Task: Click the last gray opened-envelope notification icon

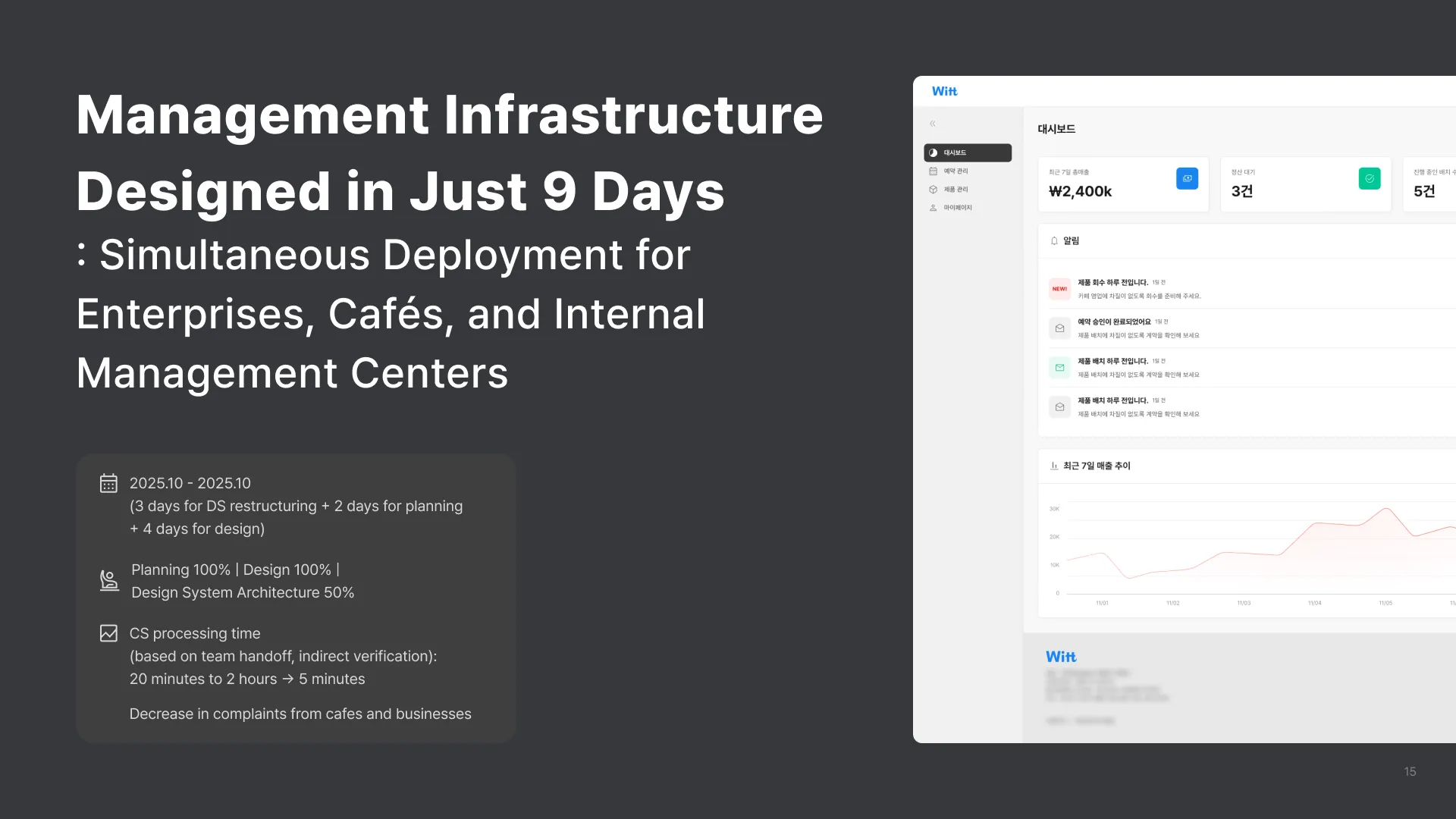Action: 1059,407
